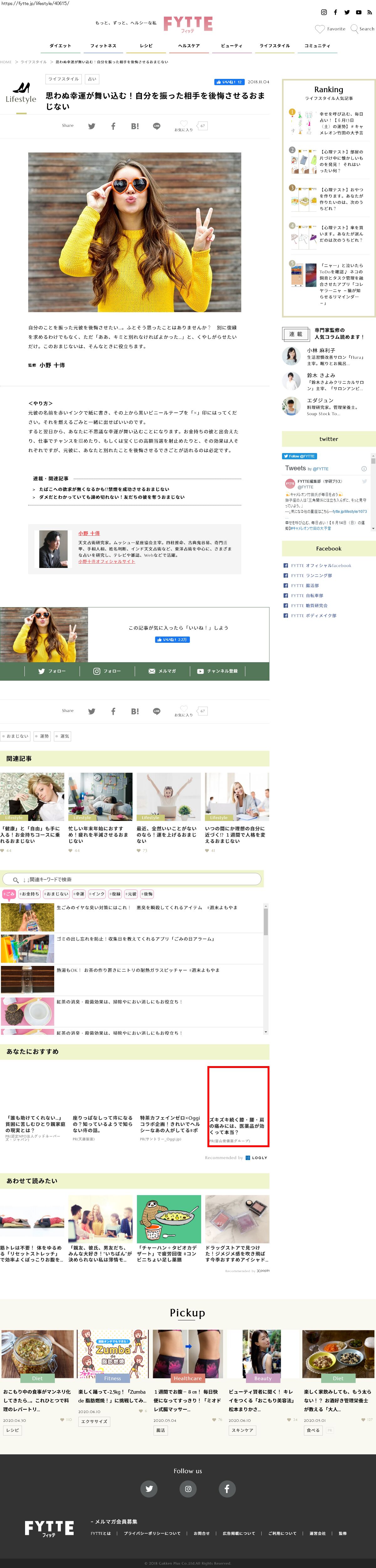The image size is (376, 1568).
Task: Toggle the Favorite heart in the header
Action: 320,28
